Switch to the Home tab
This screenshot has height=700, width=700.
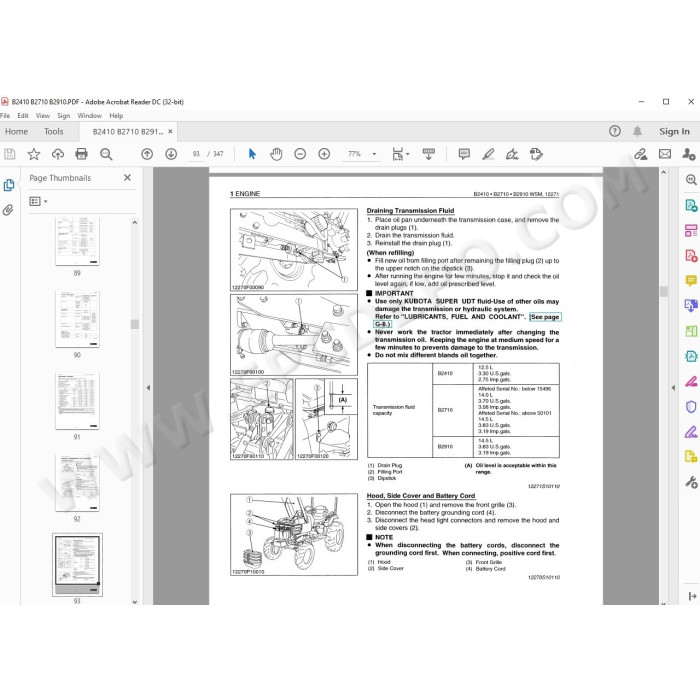(x=17, y=131)
